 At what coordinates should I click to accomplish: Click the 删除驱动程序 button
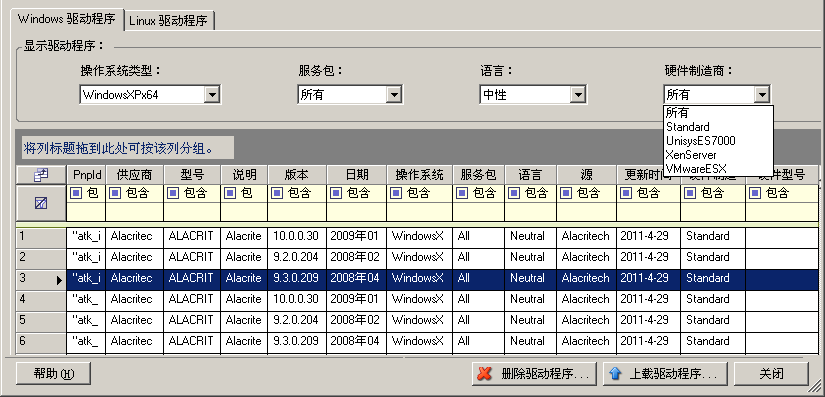(x=534, y=374)
